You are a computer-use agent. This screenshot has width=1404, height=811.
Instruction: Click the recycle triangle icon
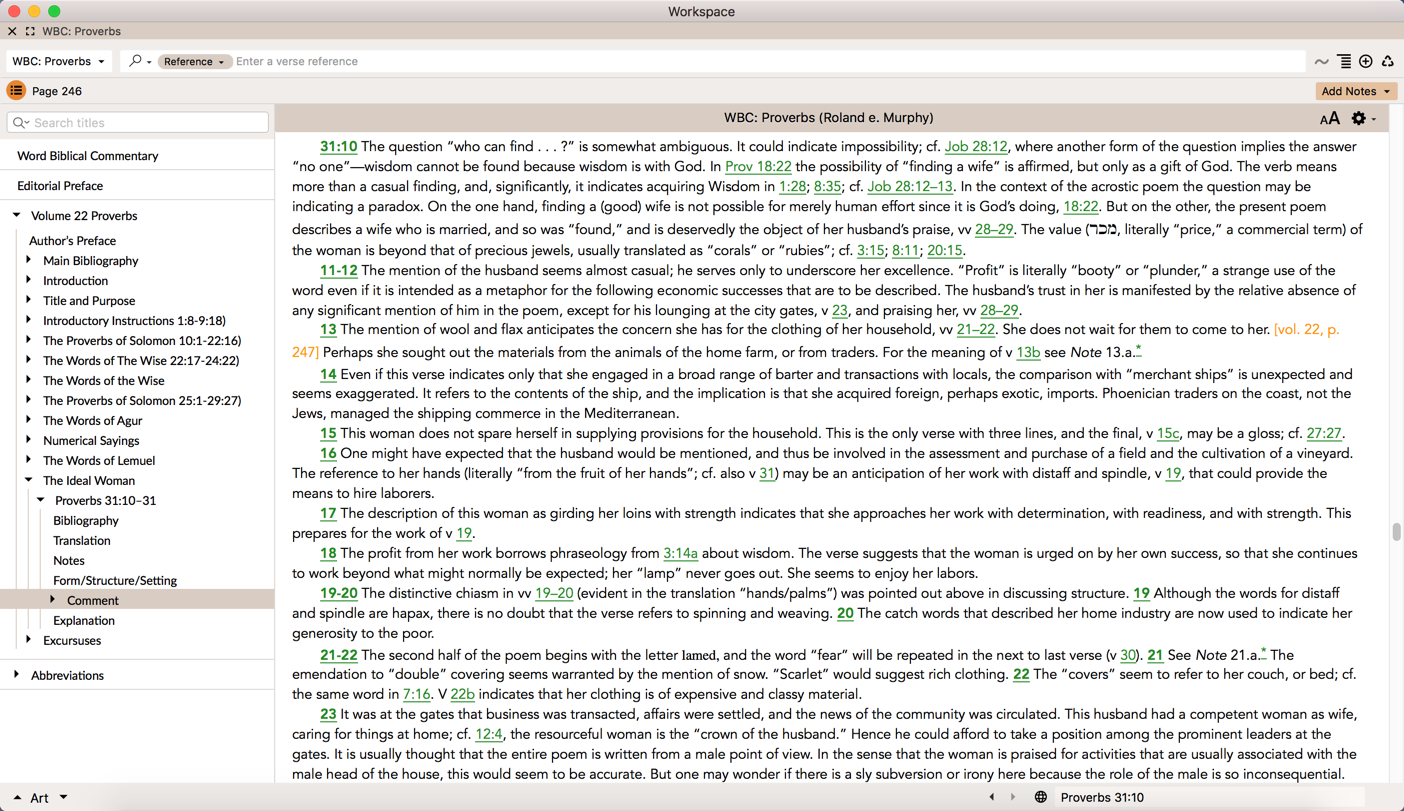1388,62
